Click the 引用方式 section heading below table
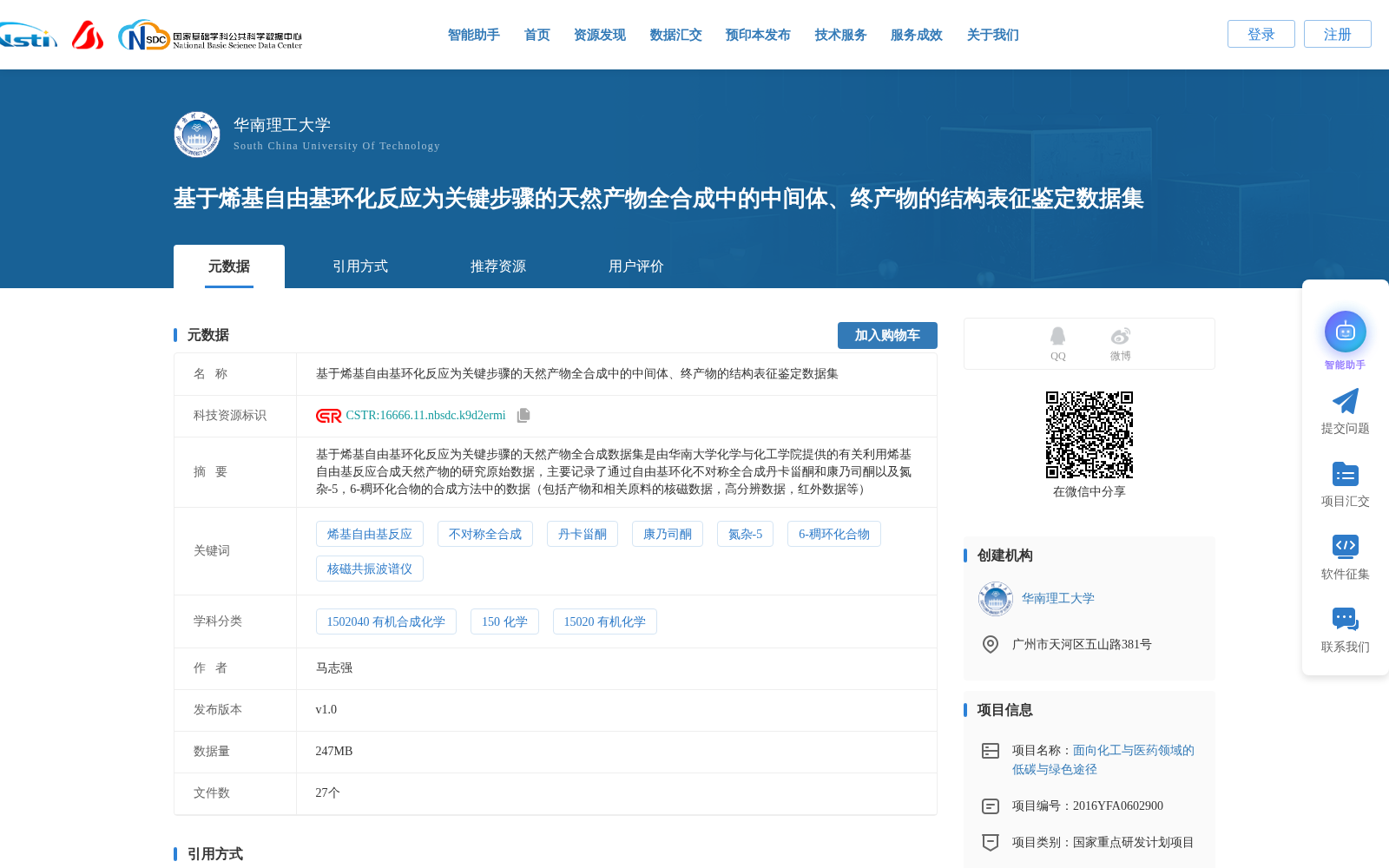The height and width of the screenshot is (868, 1389). tap(215, 854)
